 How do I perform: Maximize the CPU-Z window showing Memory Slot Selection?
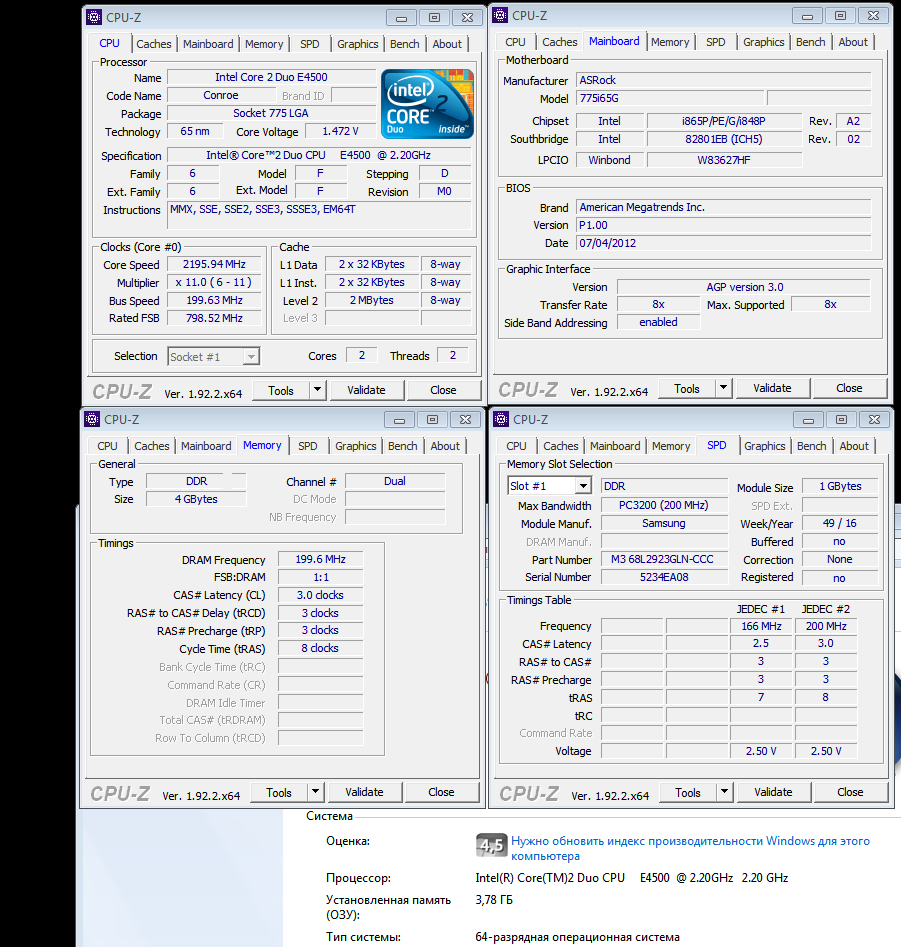point(841,420)
